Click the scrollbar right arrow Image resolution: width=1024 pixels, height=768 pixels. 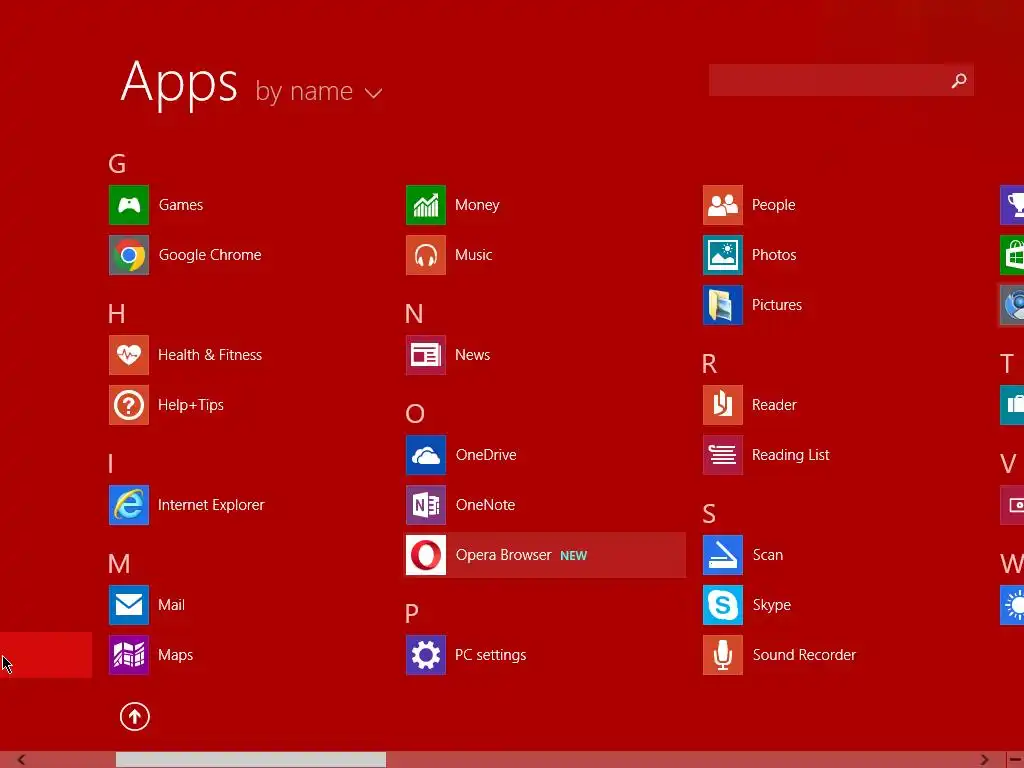pos(985,760)
